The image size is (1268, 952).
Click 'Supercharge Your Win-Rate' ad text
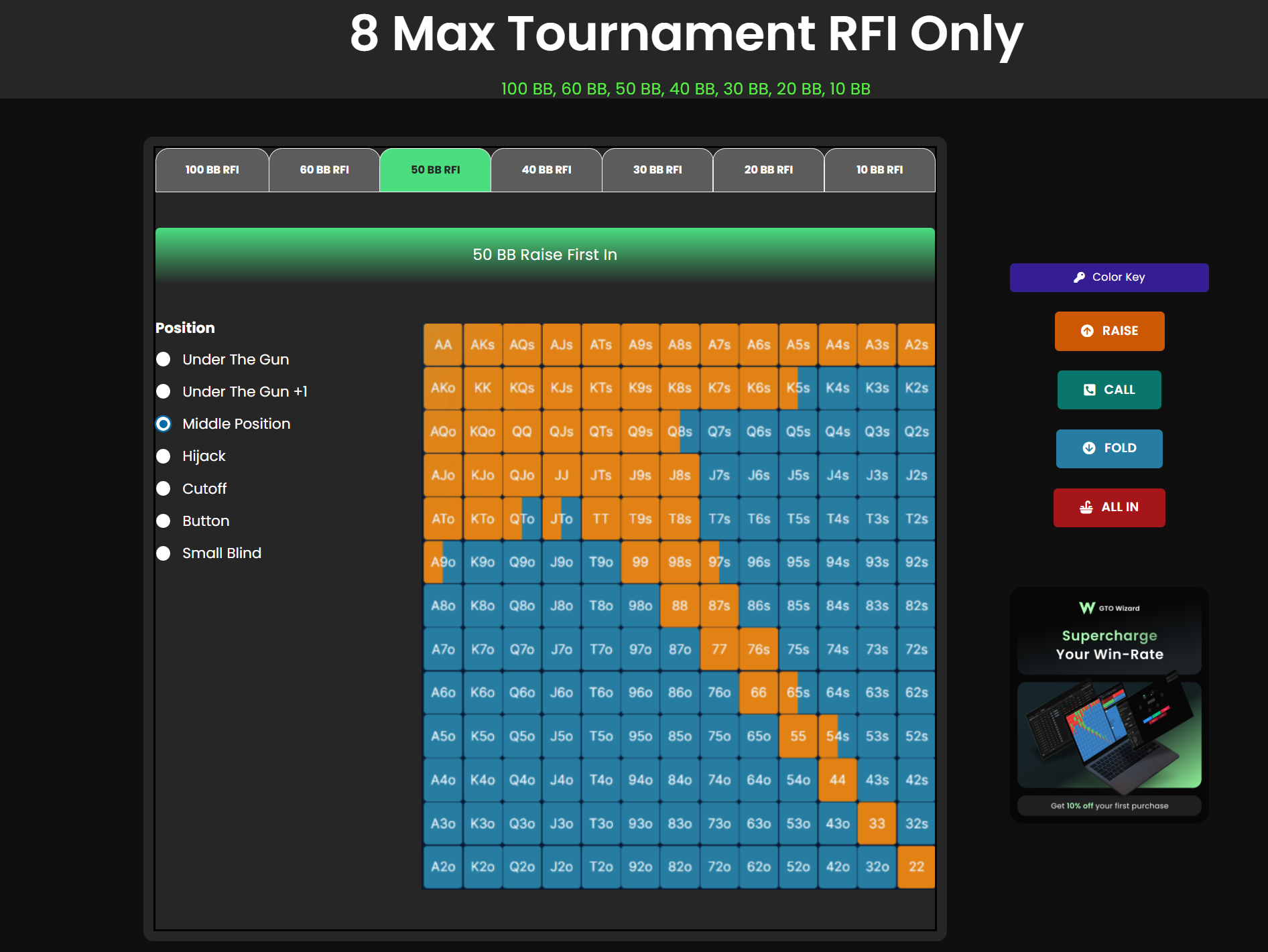coord(1109,645)
